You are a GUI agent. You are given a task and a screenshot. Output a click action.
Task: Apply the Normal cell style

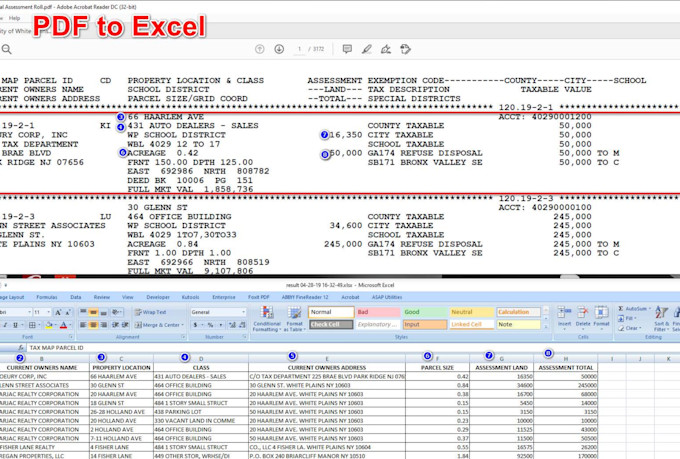point(331,312)
